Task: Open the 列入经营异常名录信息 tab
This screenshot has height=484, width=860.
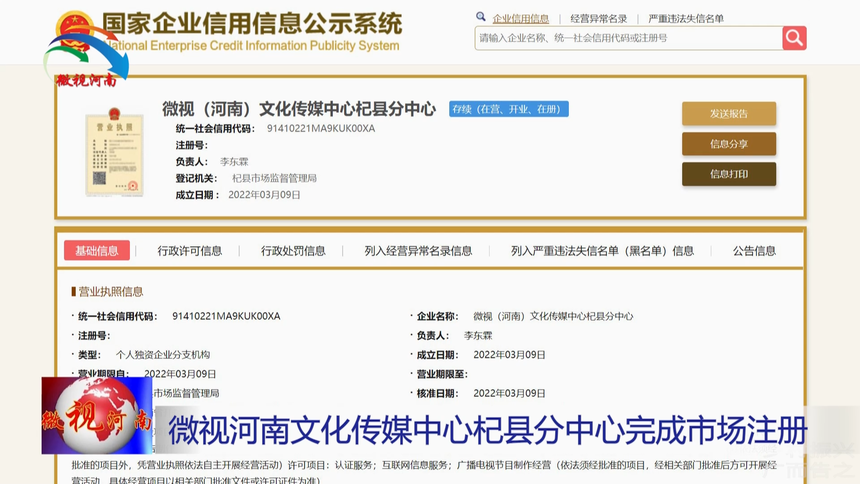Action: (x=418, y=251)
